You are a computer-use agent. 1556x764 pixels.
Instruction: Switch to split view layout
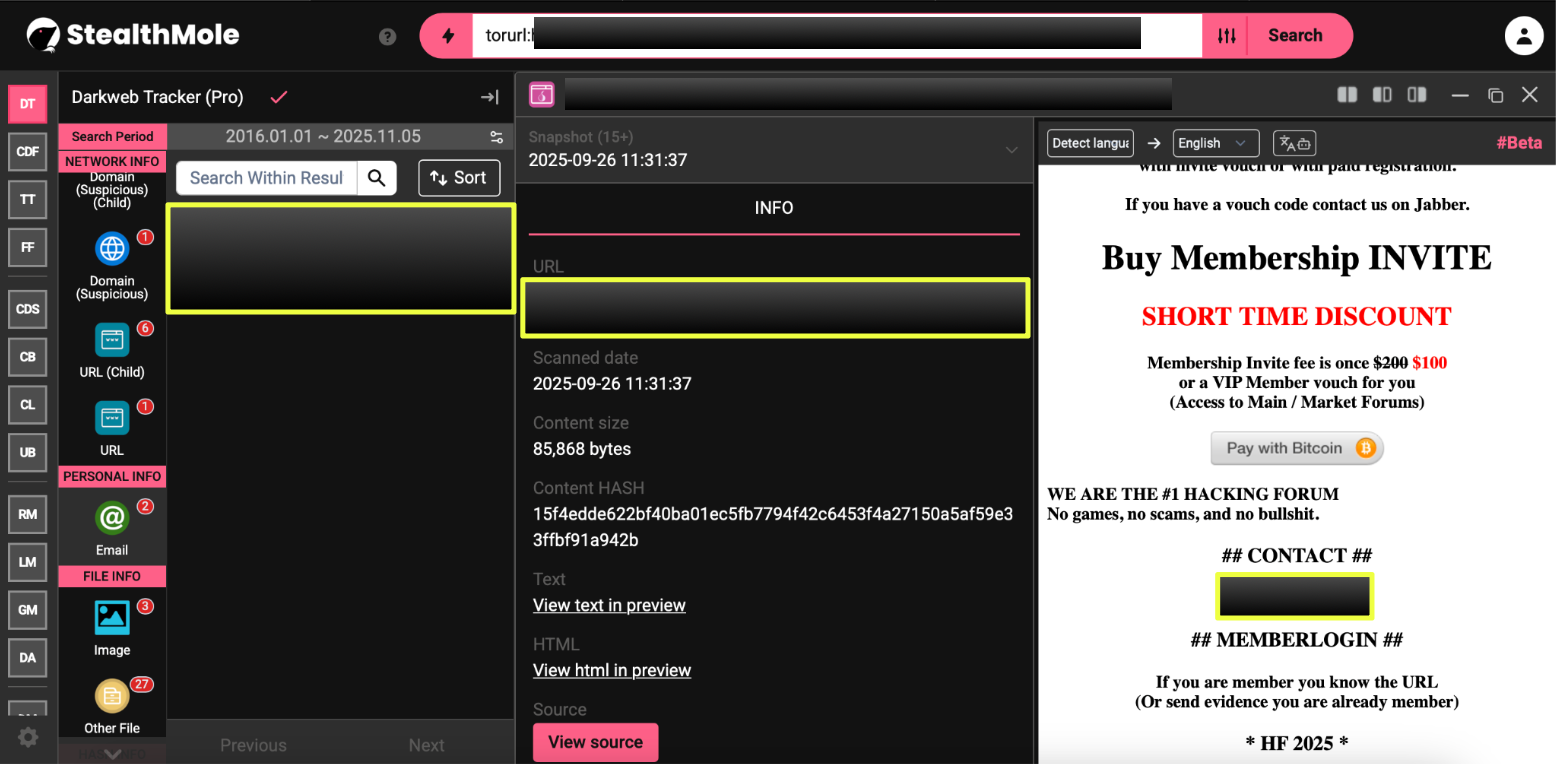click(1347, 95)
